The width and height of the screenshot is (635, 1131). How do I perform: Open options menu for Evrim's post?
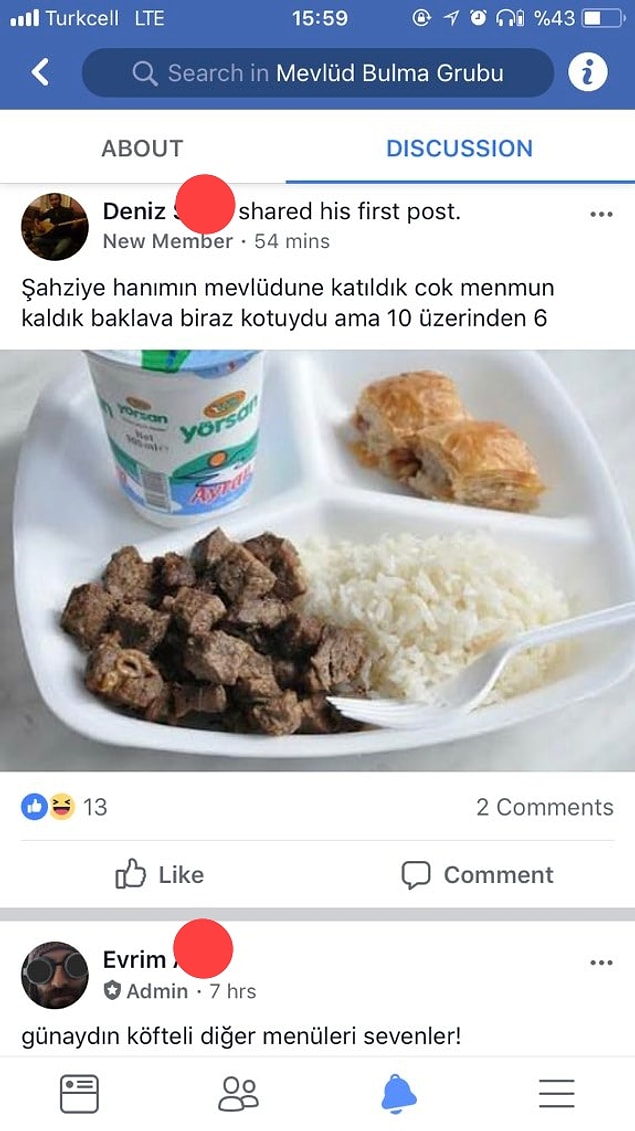click(601, 962)
